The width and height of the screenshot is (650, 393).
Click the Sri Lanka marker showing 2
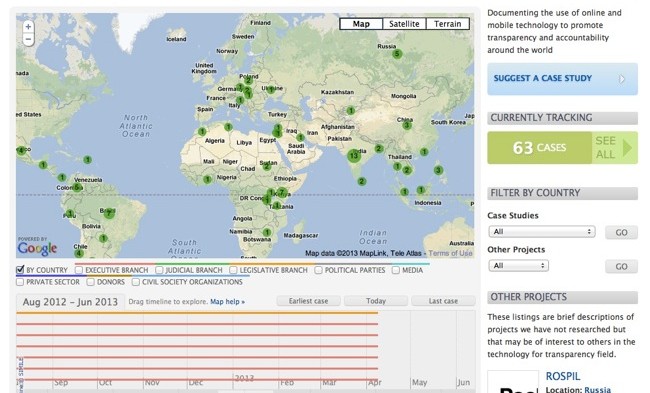pyautogui.click(x=362, y=181)
